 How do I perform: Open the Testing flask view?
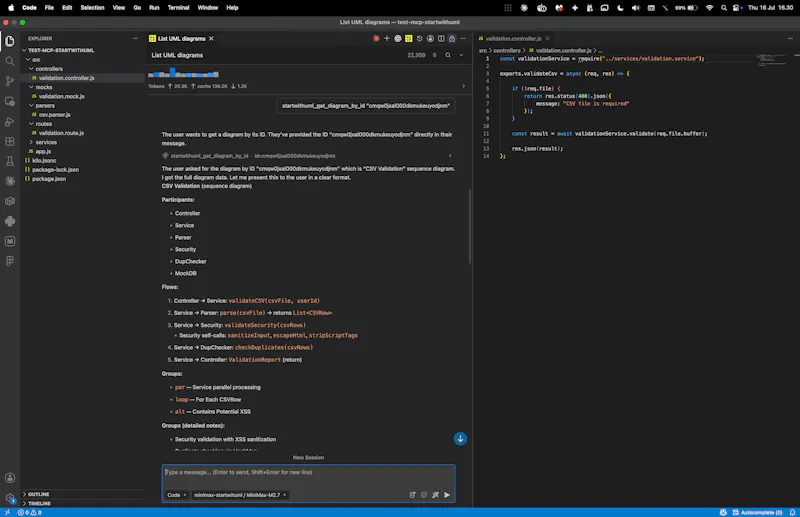[10, 161]
